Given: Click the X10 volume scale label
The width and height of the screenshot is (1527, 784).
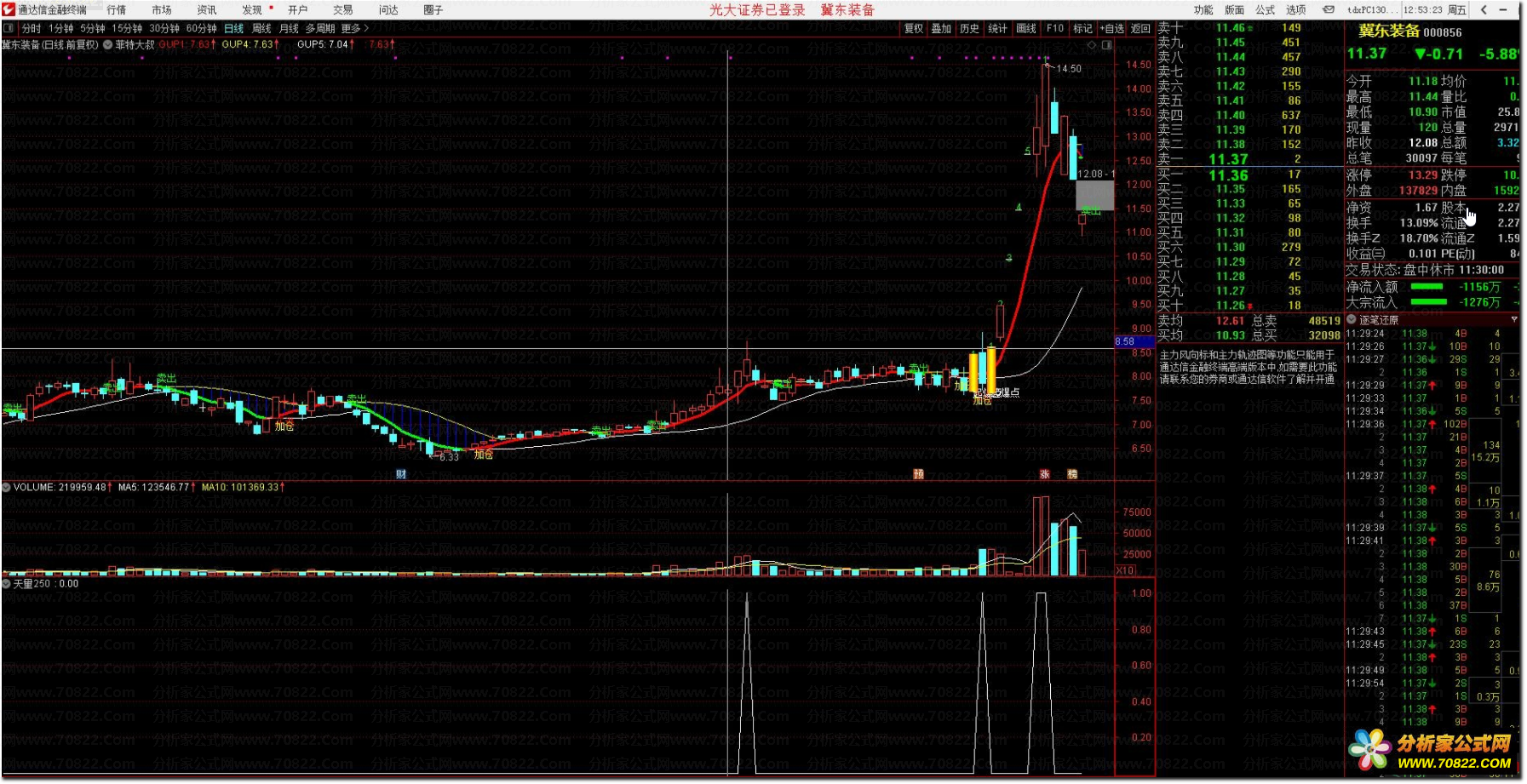Looking at the screenshot, I should [x=1125, y=570].
